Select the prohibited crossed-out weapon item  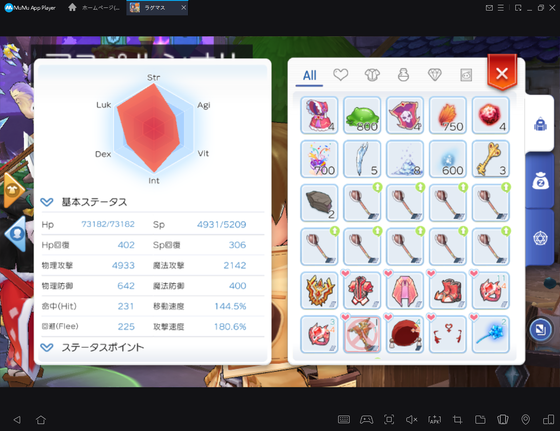(362, 334)
